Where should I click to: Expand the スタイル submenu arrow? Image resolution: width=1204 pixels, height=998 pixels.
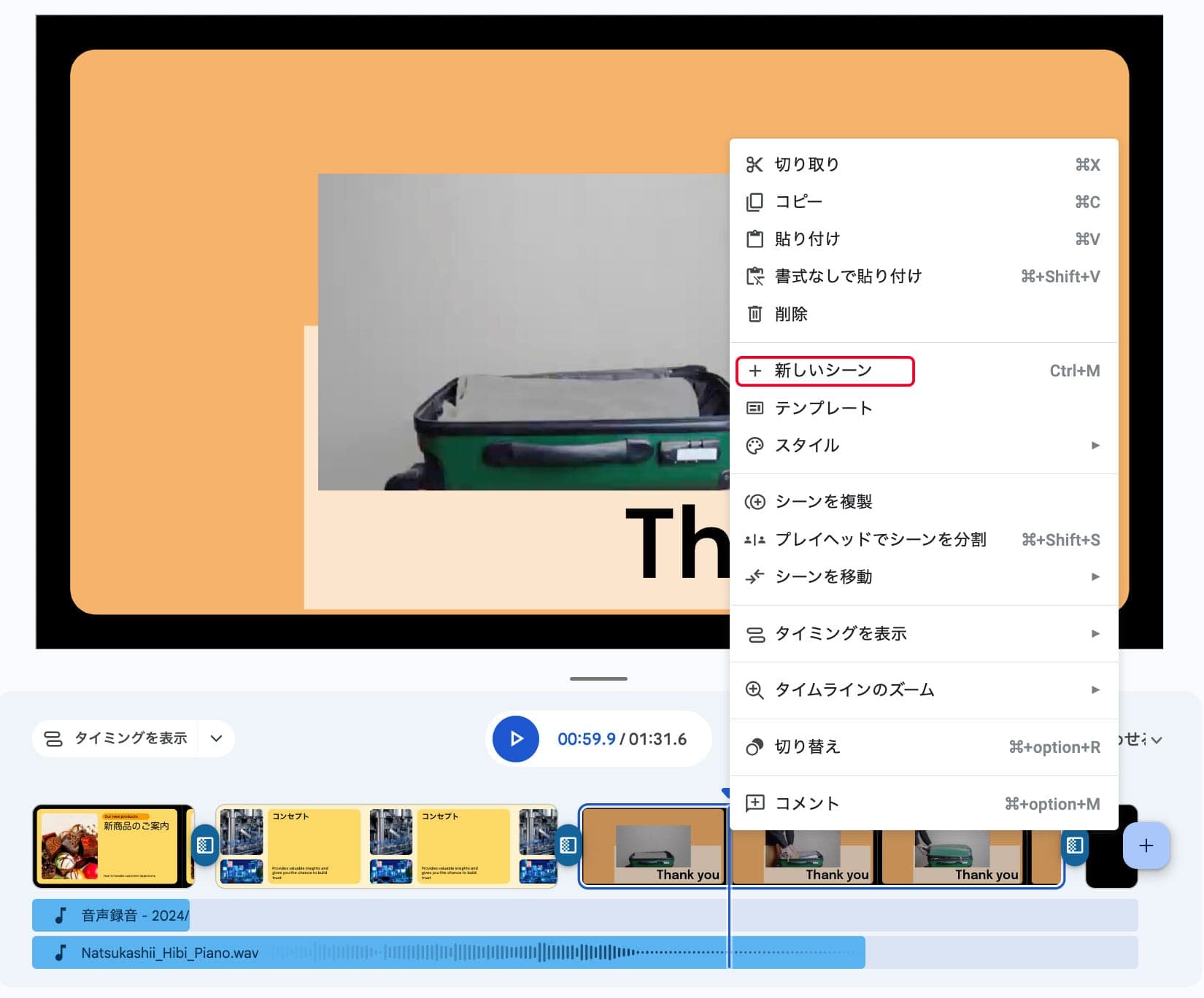1095,446
